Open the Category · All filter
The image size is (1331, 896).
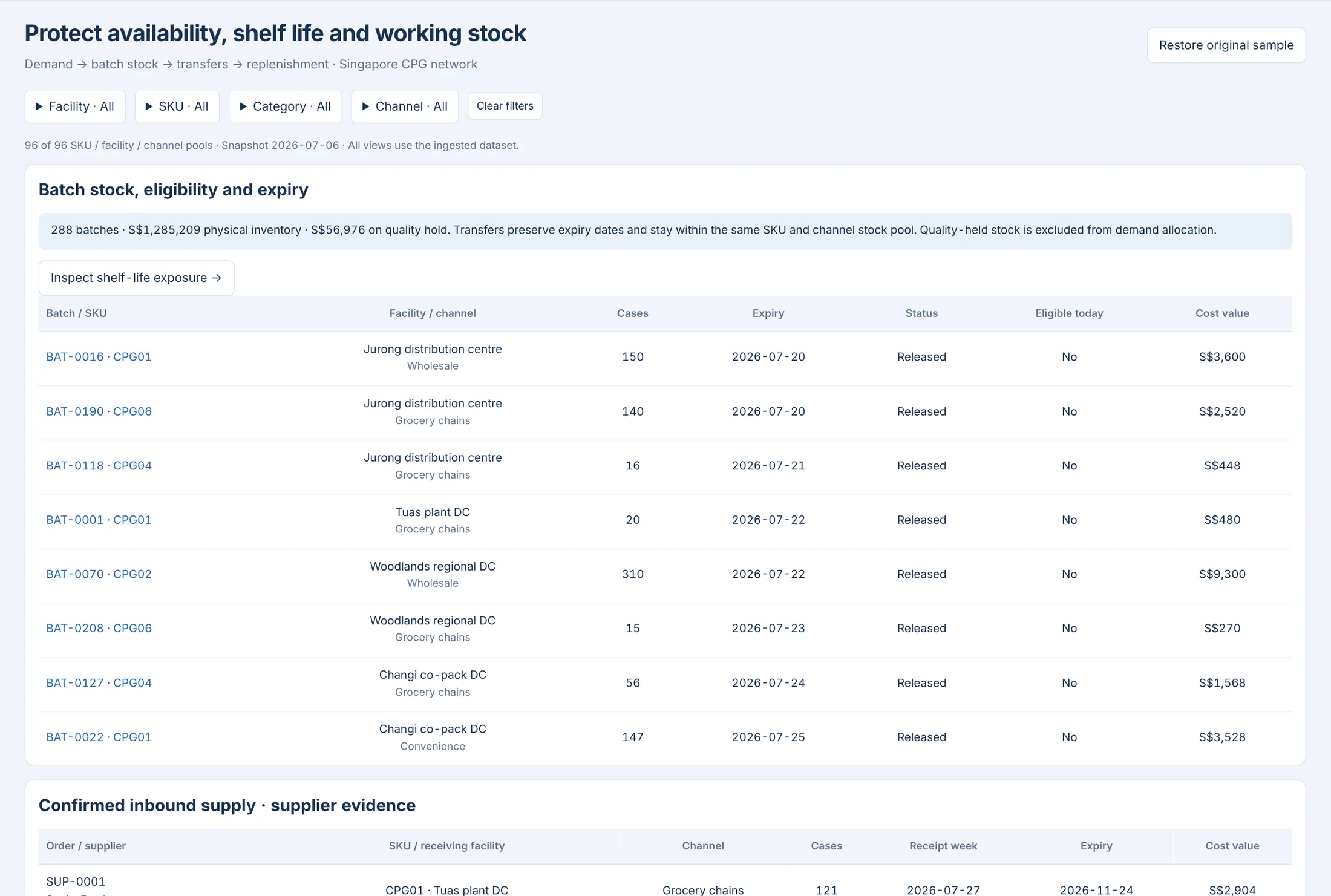[285, 106]
